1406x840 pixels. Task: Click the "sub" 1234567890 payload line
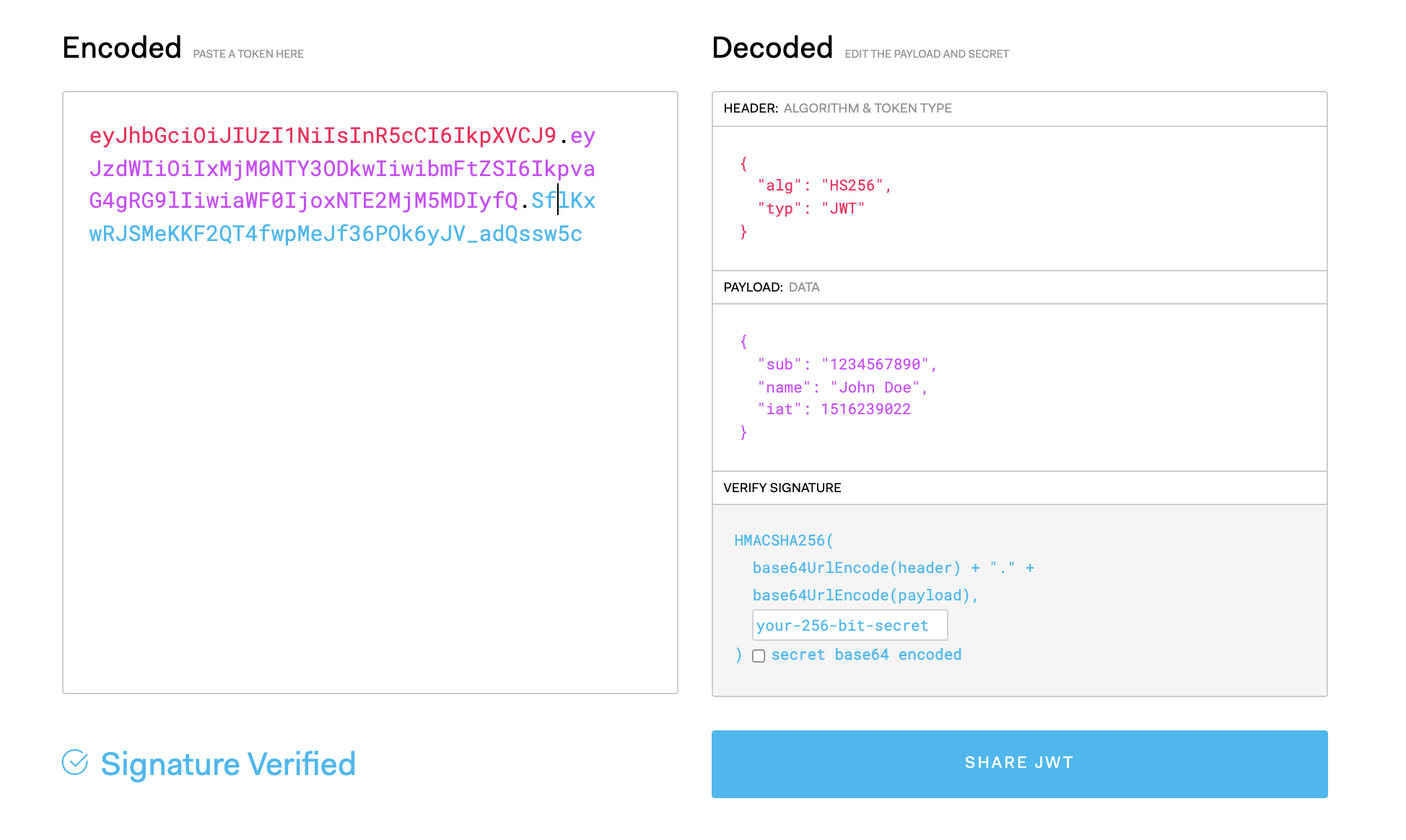pyautogui.click(x=846, y=364)
